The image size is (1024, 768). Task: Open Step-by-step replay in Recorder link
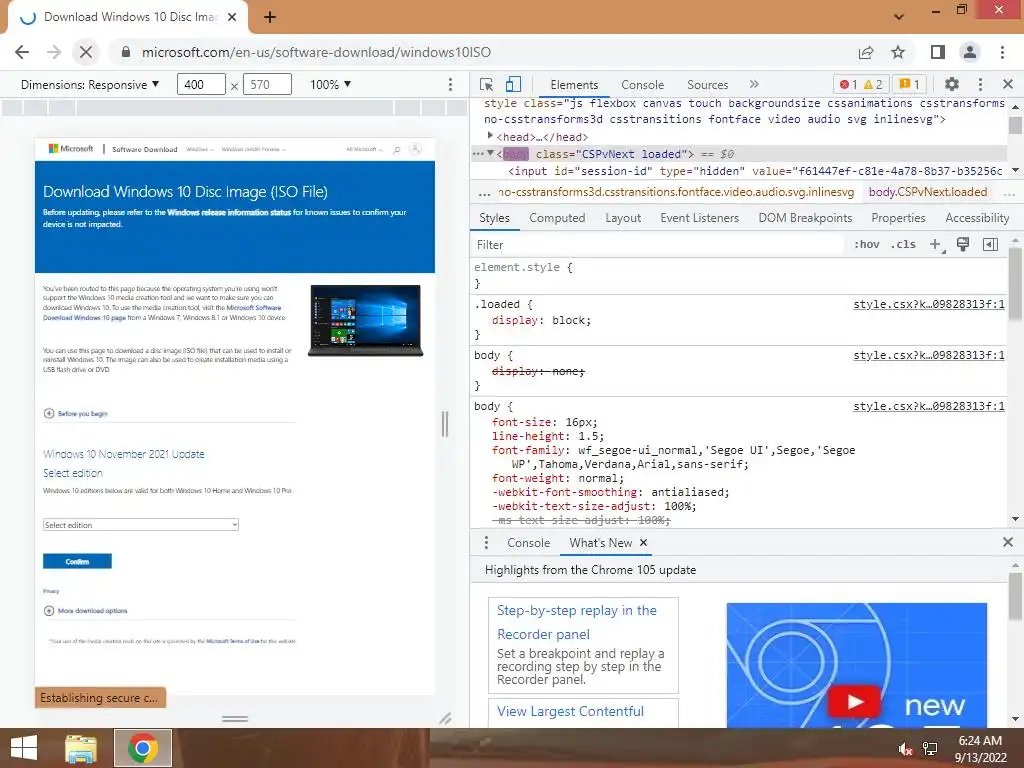click(577, 622)
